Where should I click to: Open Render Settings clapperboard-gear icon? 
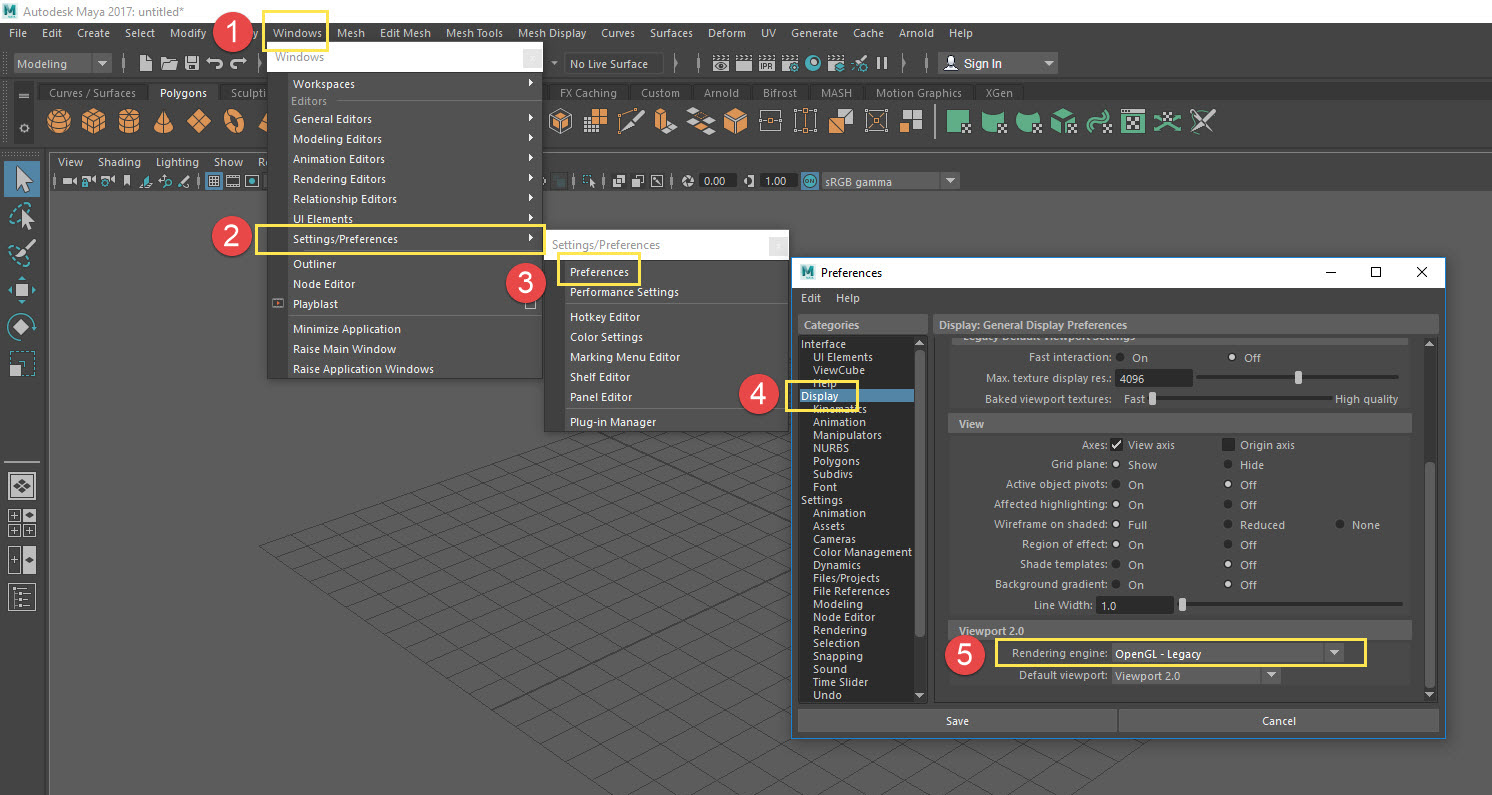790,63
